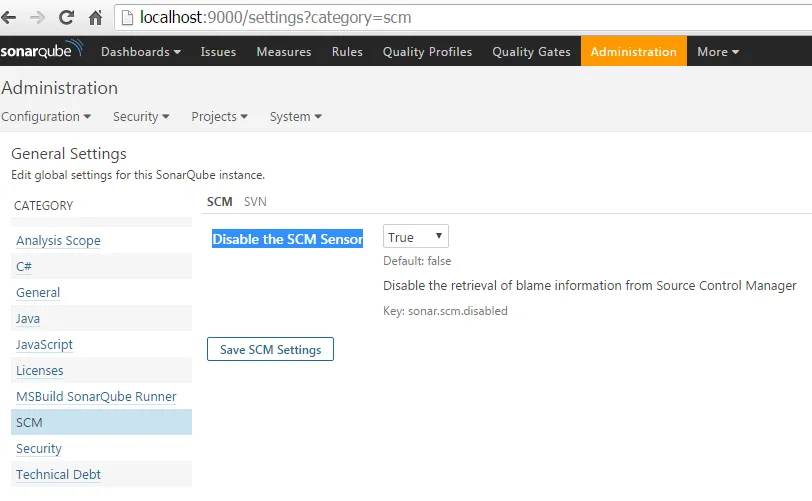
Task: Click the 'Default: false' text
Action: tap(417, 261)
